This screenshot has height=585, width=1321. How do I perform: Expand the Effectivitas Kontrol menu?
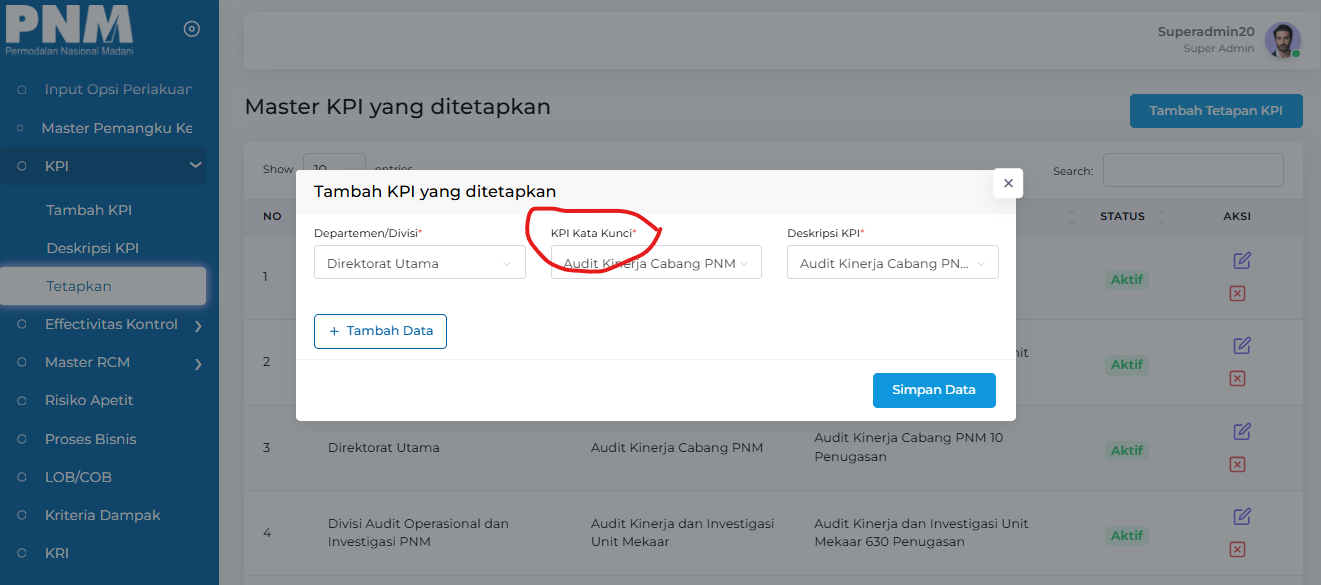point(111,324)
